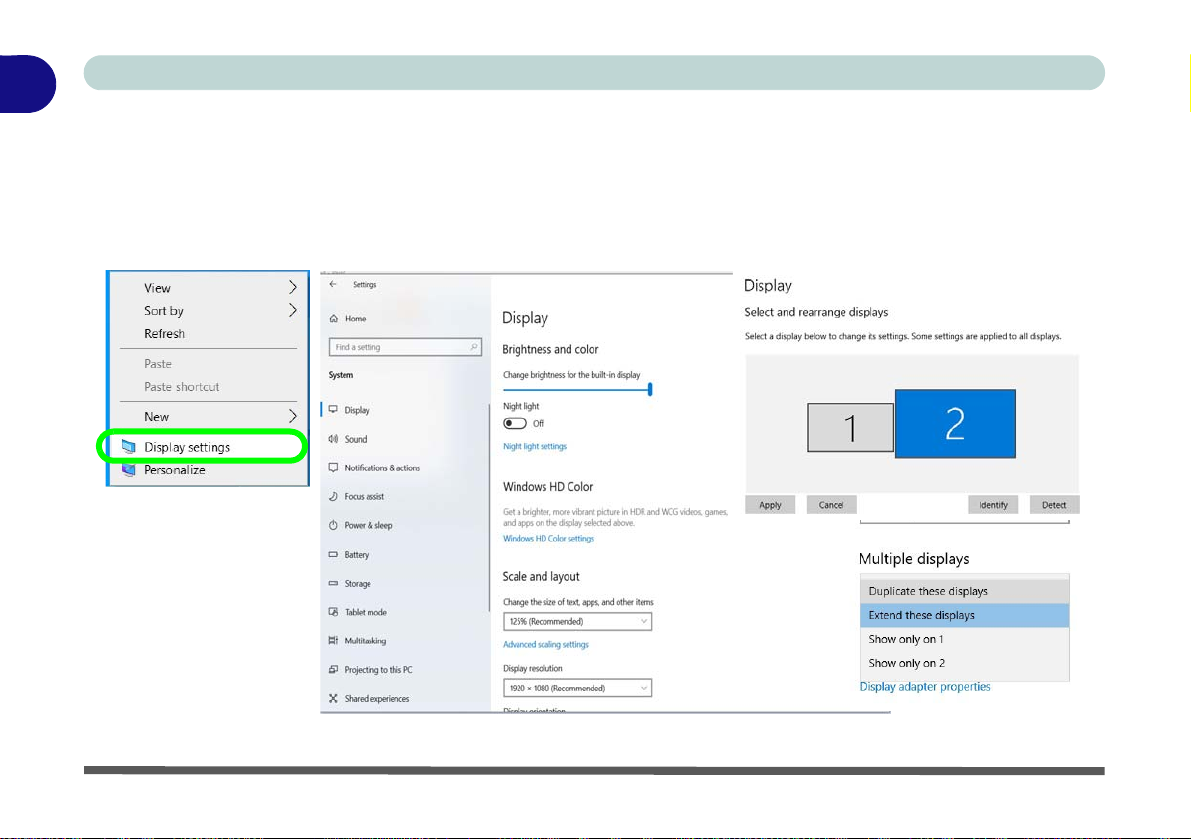Select display 1 monitor box
Viewport: 1191px width, 839px height.
850,427
